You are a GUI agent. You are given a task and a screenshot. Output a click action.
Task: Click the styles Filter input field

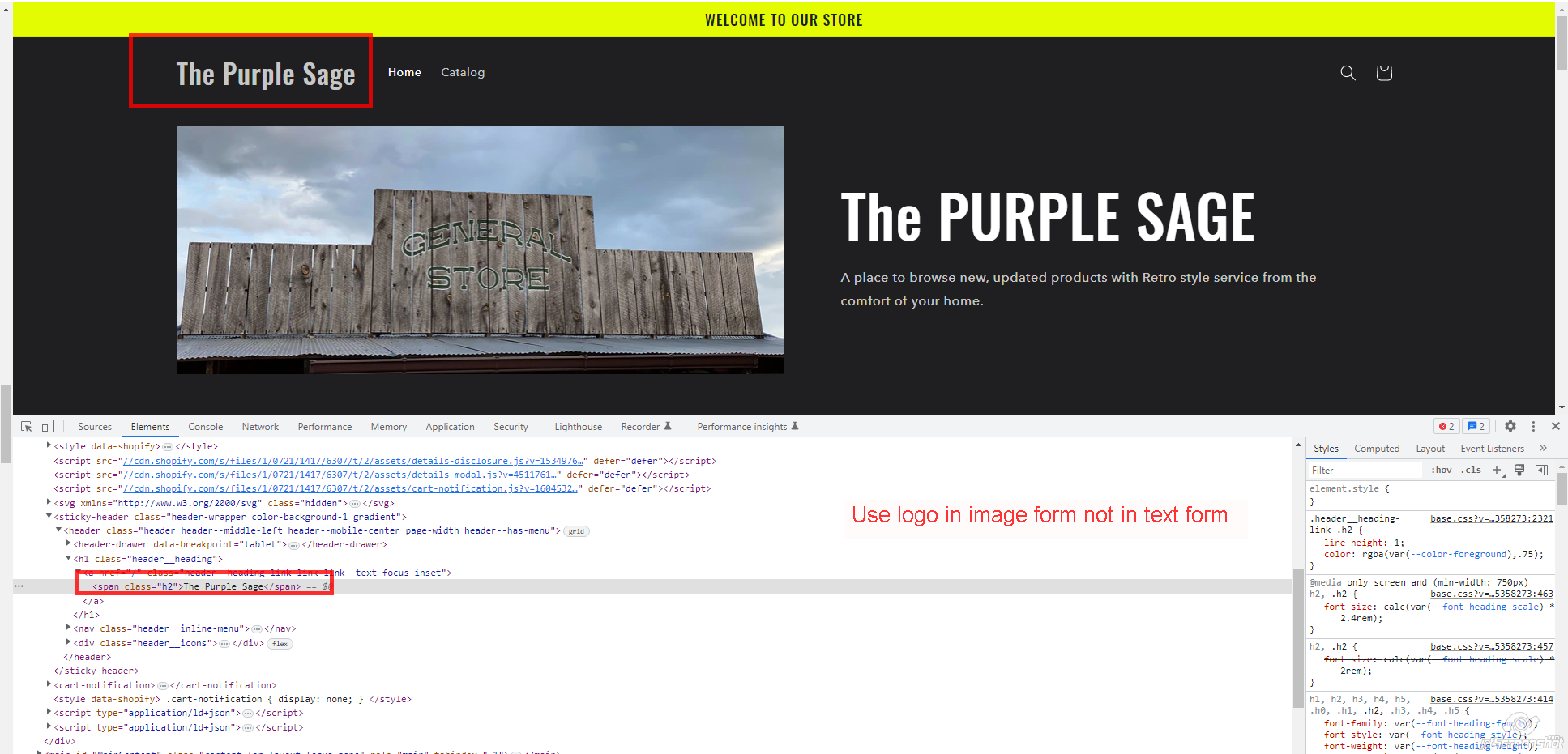[1365, 470]
